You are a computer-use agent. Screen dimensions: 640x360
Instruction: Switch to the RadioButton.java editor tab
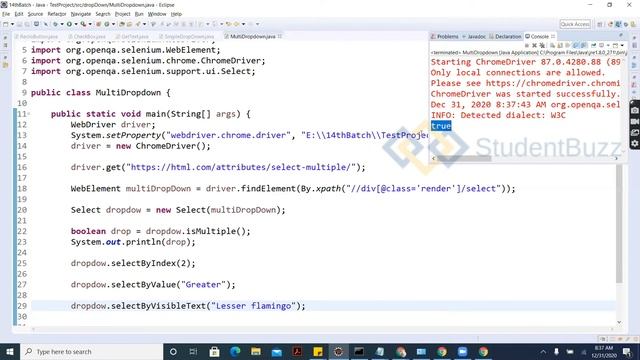pos(36,36)
